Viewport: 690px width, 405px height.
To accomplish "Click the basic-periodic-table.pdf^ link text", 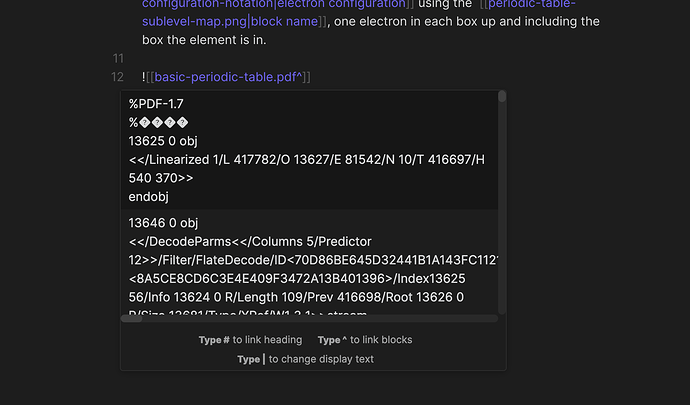I will pos(228,77).
